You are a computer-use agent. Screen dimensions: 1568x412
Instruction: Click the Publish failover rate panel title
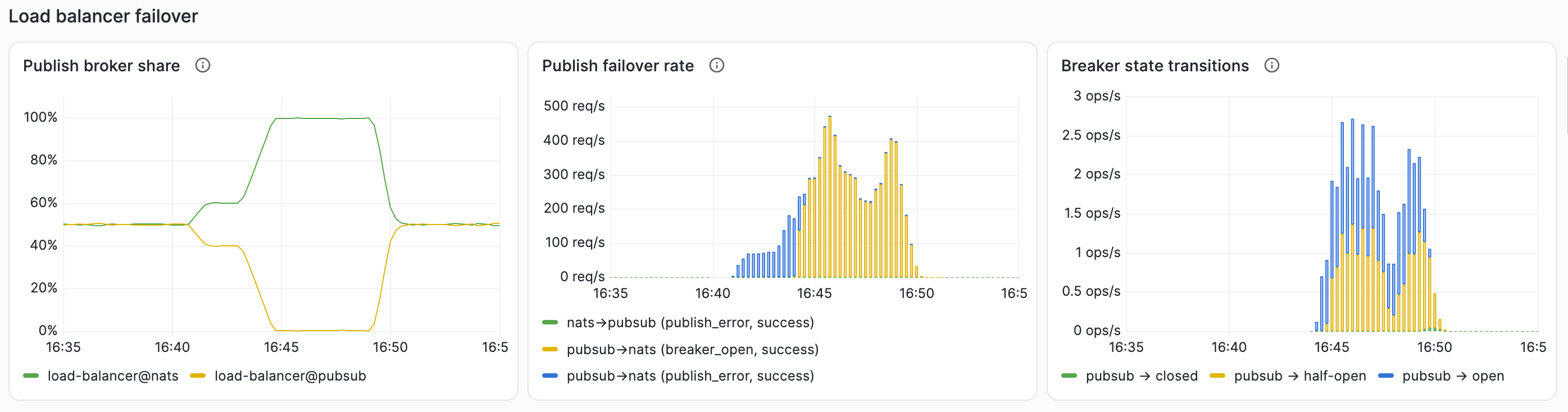[x=618, y=66]
